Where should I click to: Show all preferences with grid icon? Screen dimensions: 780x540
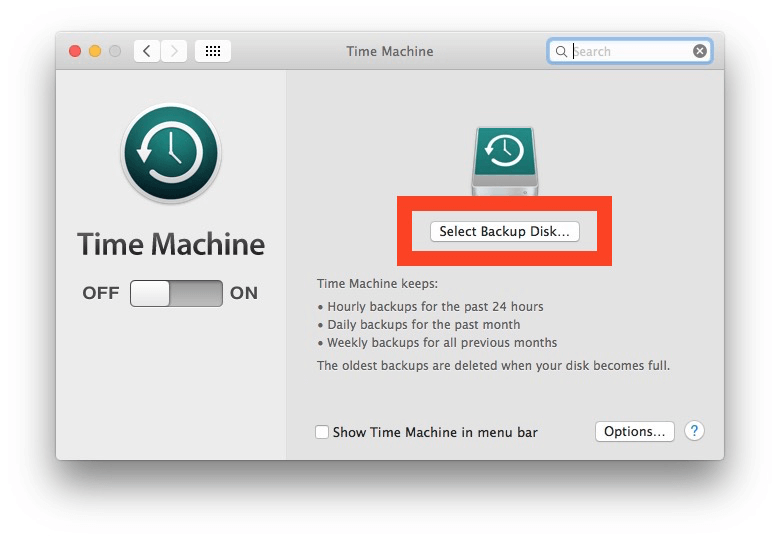[213, 51]
